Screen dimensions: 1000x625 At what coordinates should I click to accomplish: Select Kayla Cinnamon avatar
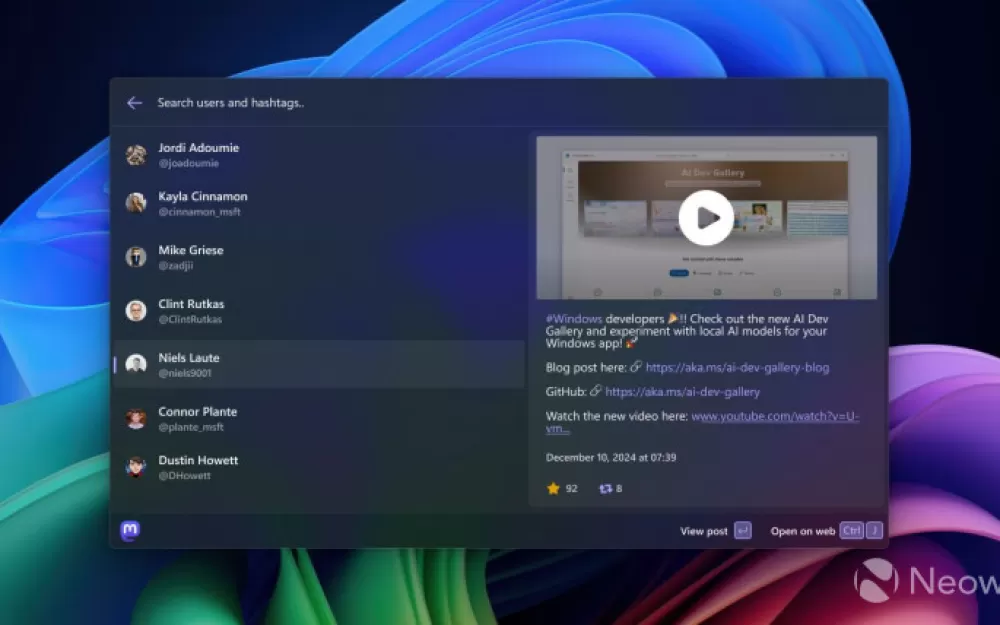pyautogui.click(x=136, y=203)
